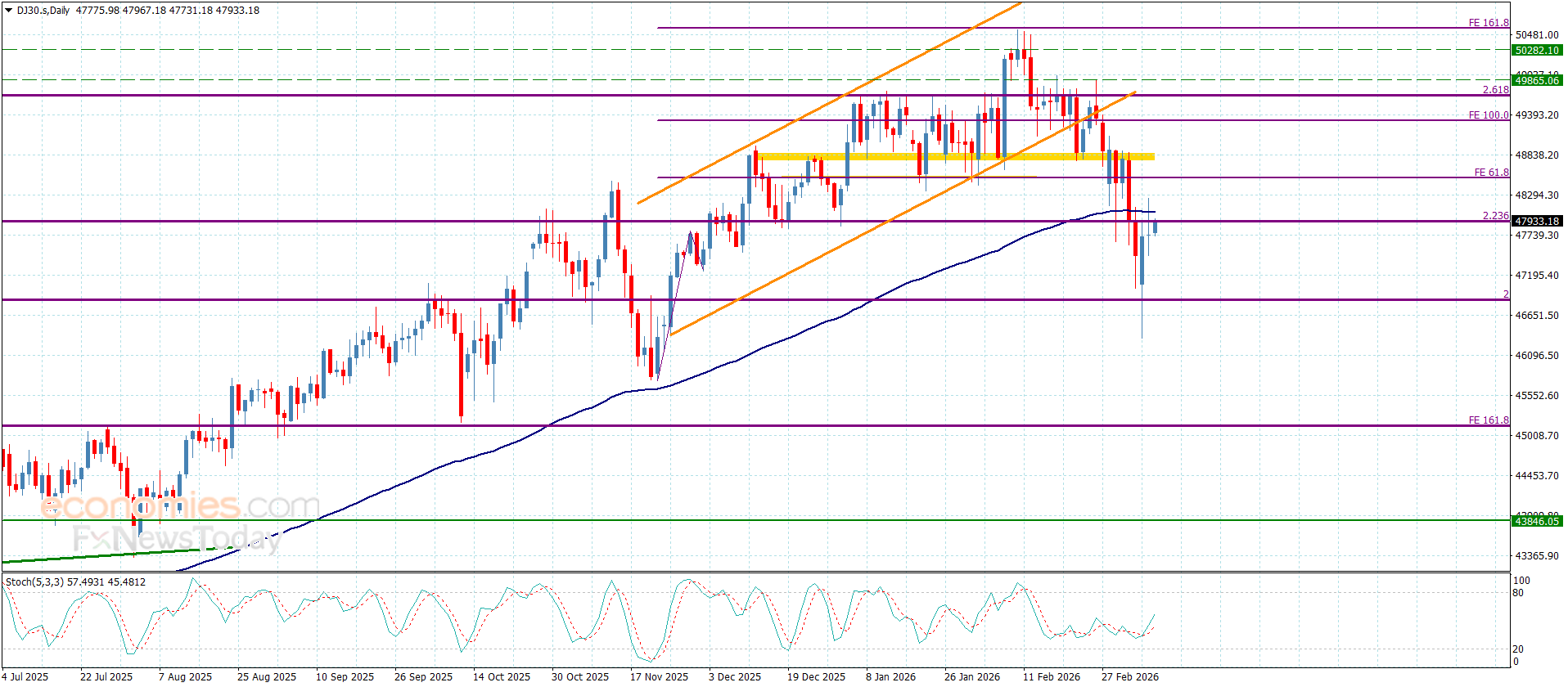Click the 25 Aug 2025 date label
The width and height of the screenshot is (1568, 687).
point(267,677)
